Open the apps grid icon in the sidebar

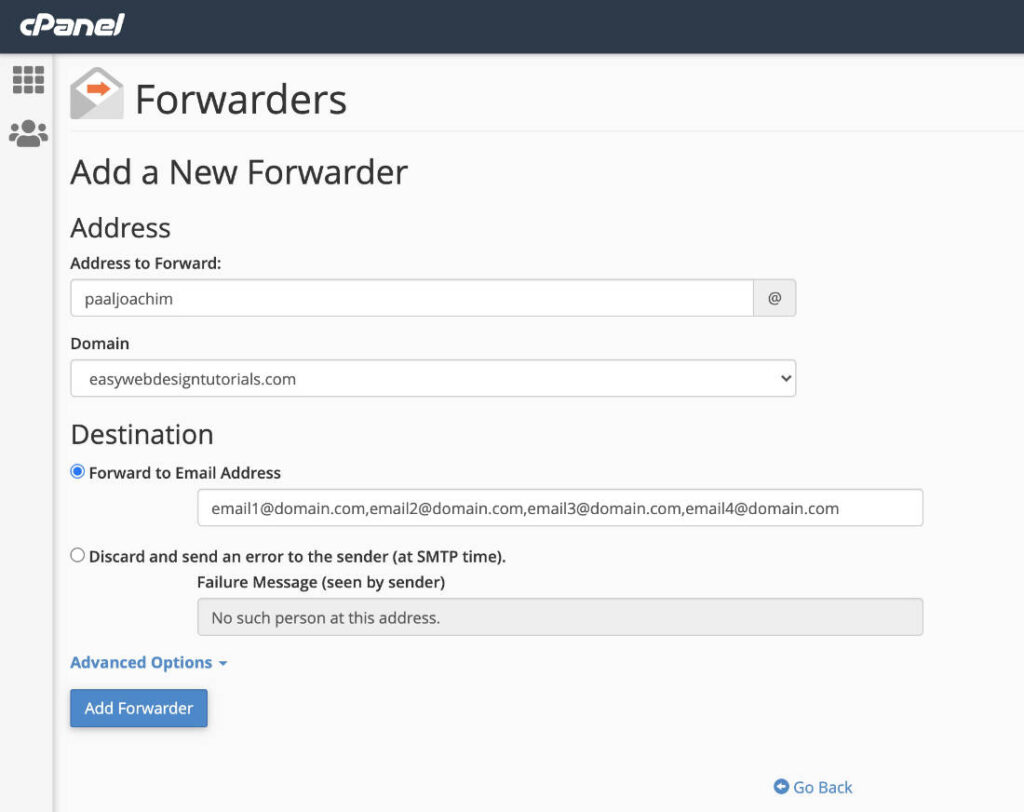pos(28,80)
